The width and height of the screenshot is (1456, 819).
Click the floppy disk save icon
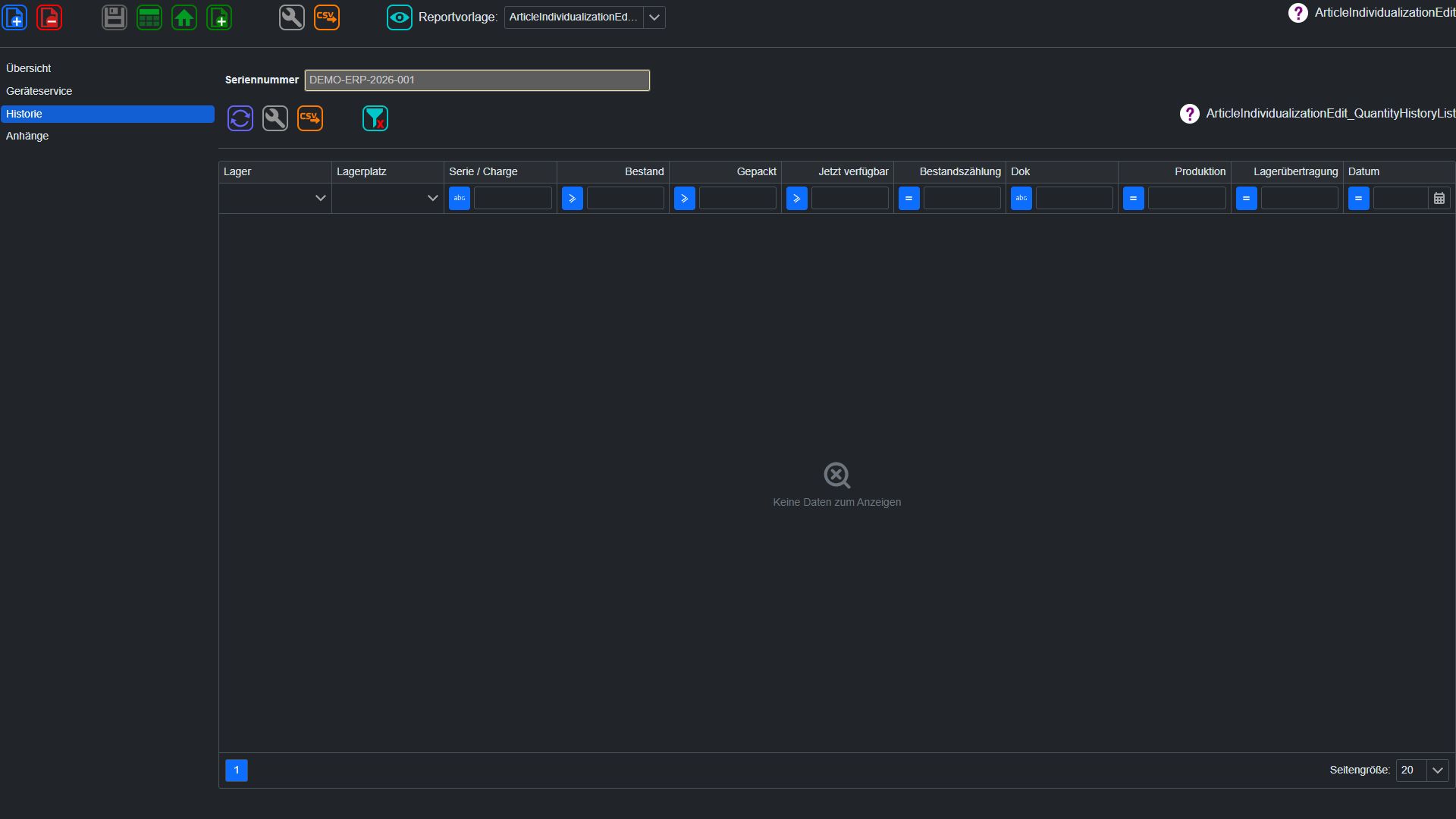[115, 17]
